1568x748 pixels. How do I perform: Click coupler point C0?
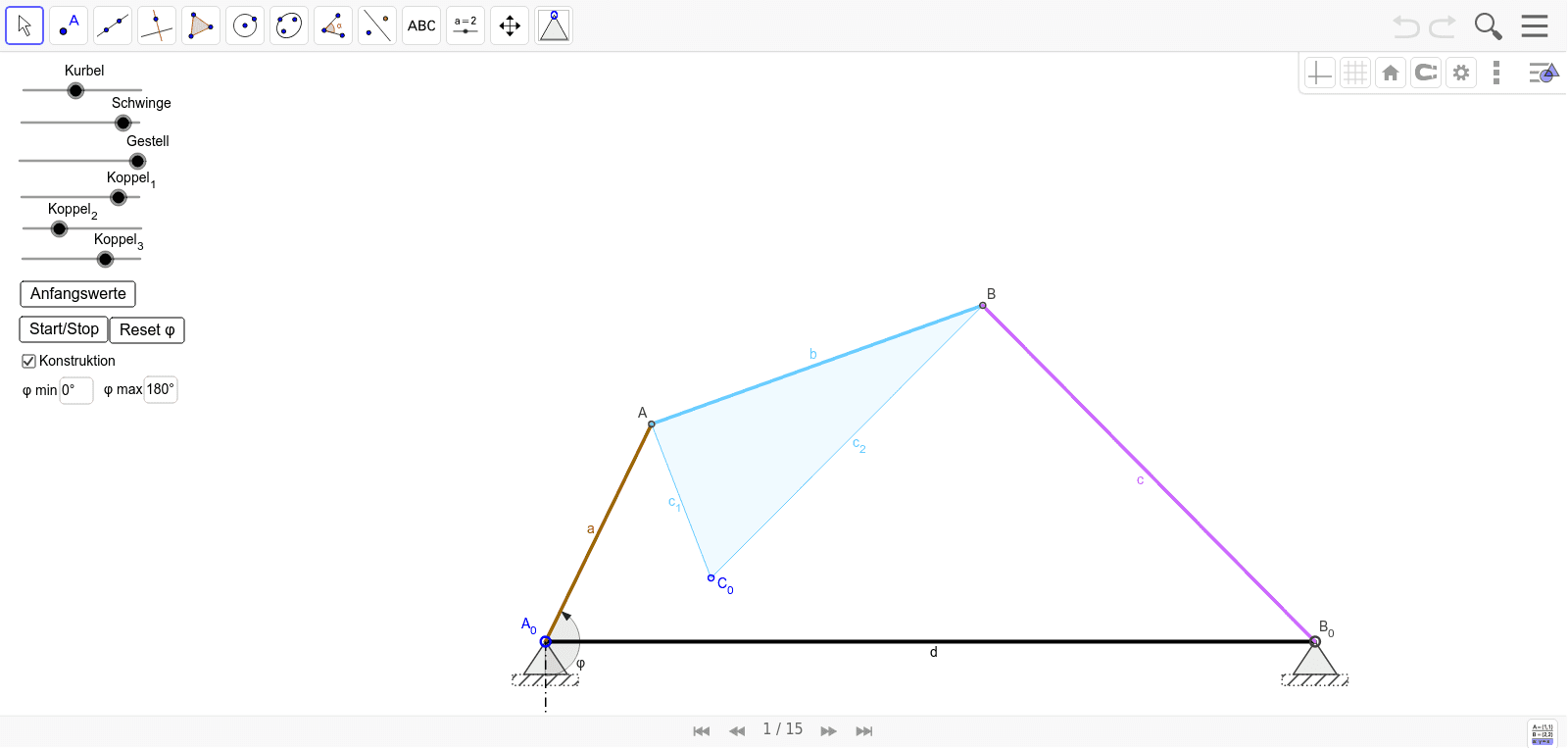coord(711,577)
